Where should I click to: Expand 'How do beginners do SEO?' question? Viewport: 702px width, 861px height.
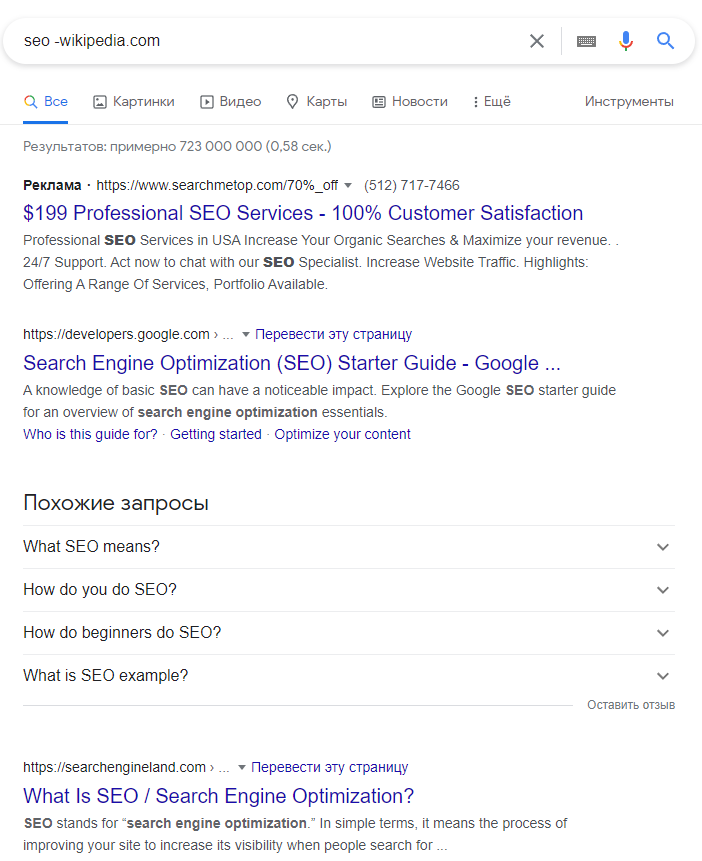point(346,633)
